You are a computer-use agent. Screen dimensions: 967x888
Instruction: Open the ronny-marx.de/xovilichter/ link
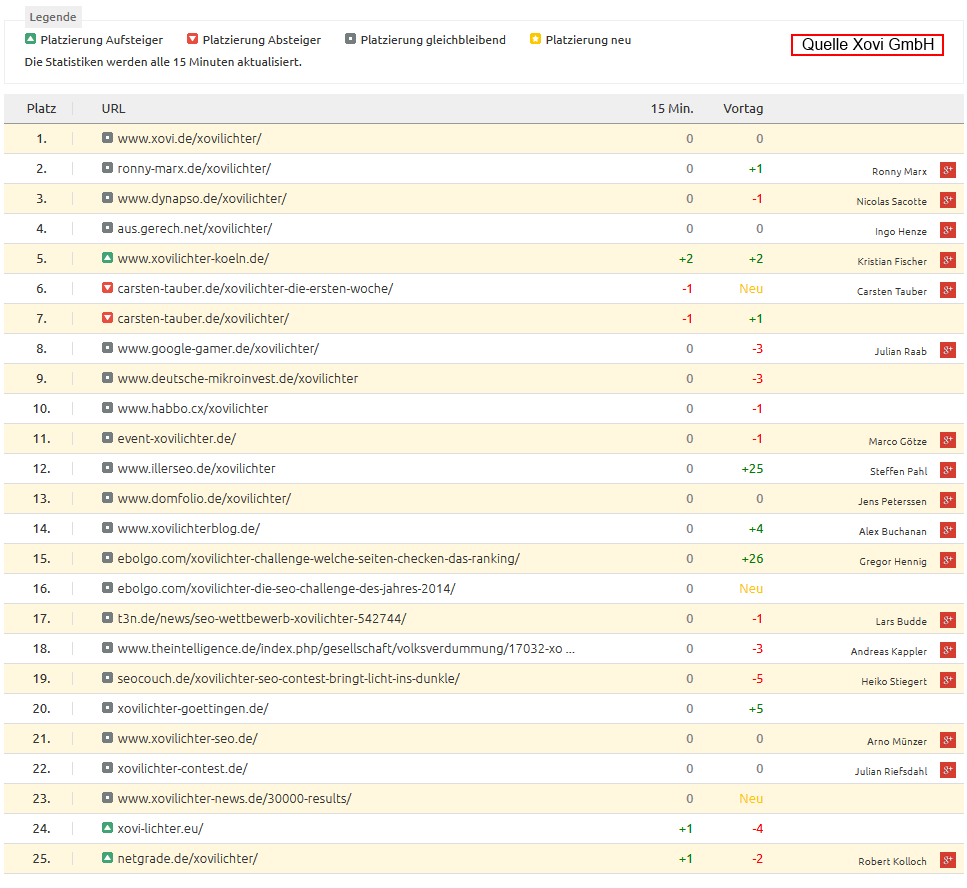click(x=193, y=168)
